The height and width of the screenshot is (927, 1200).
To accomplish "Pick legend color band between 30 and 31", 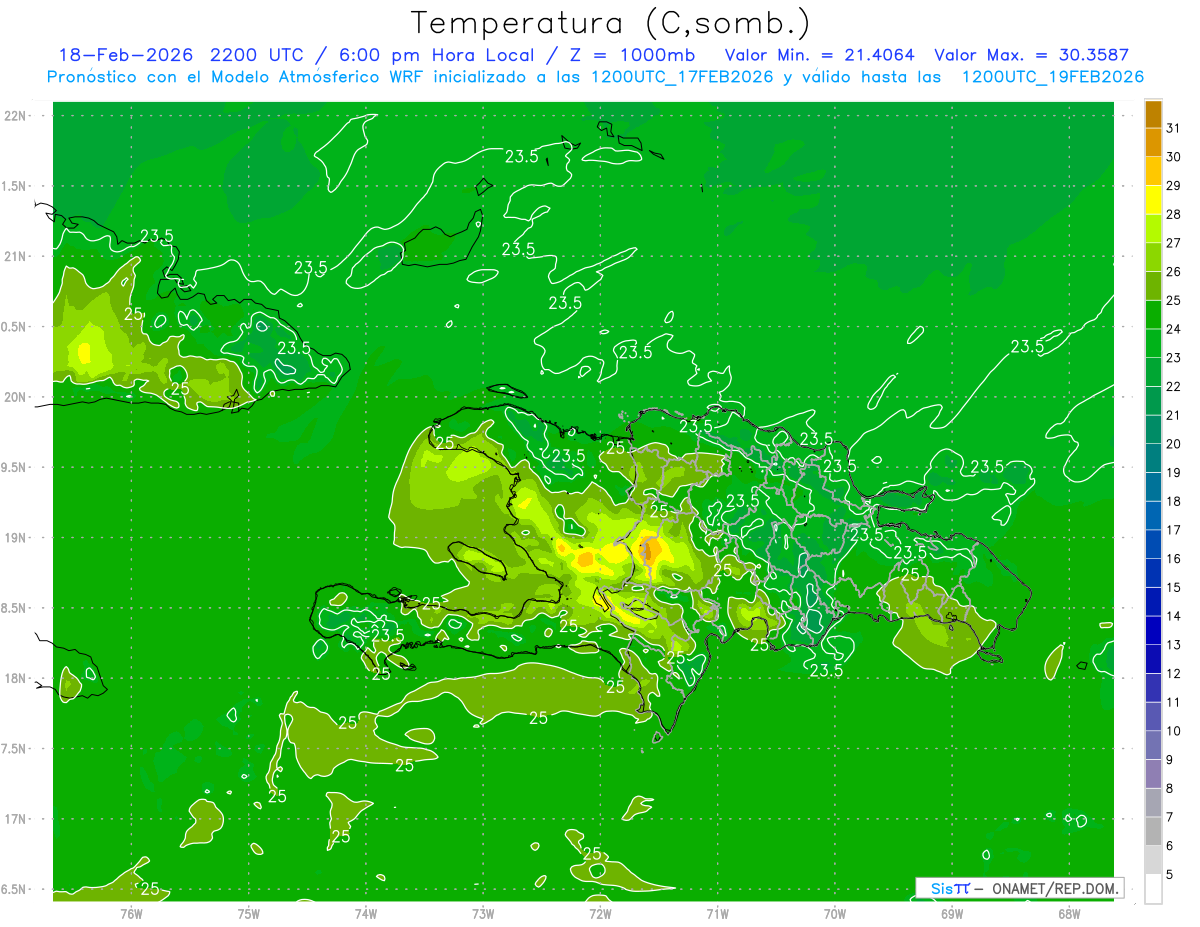I will click(1153, 142).
